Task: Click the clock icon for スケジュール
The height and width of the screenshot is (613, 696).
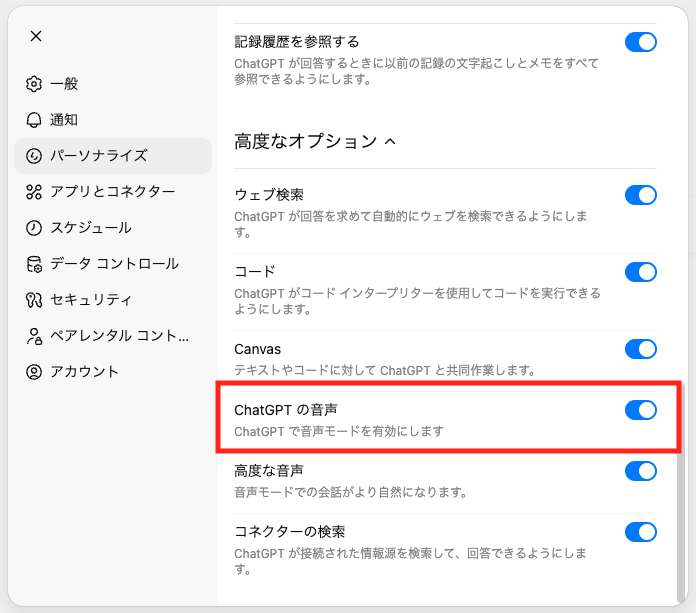Action: click(34, 228)
